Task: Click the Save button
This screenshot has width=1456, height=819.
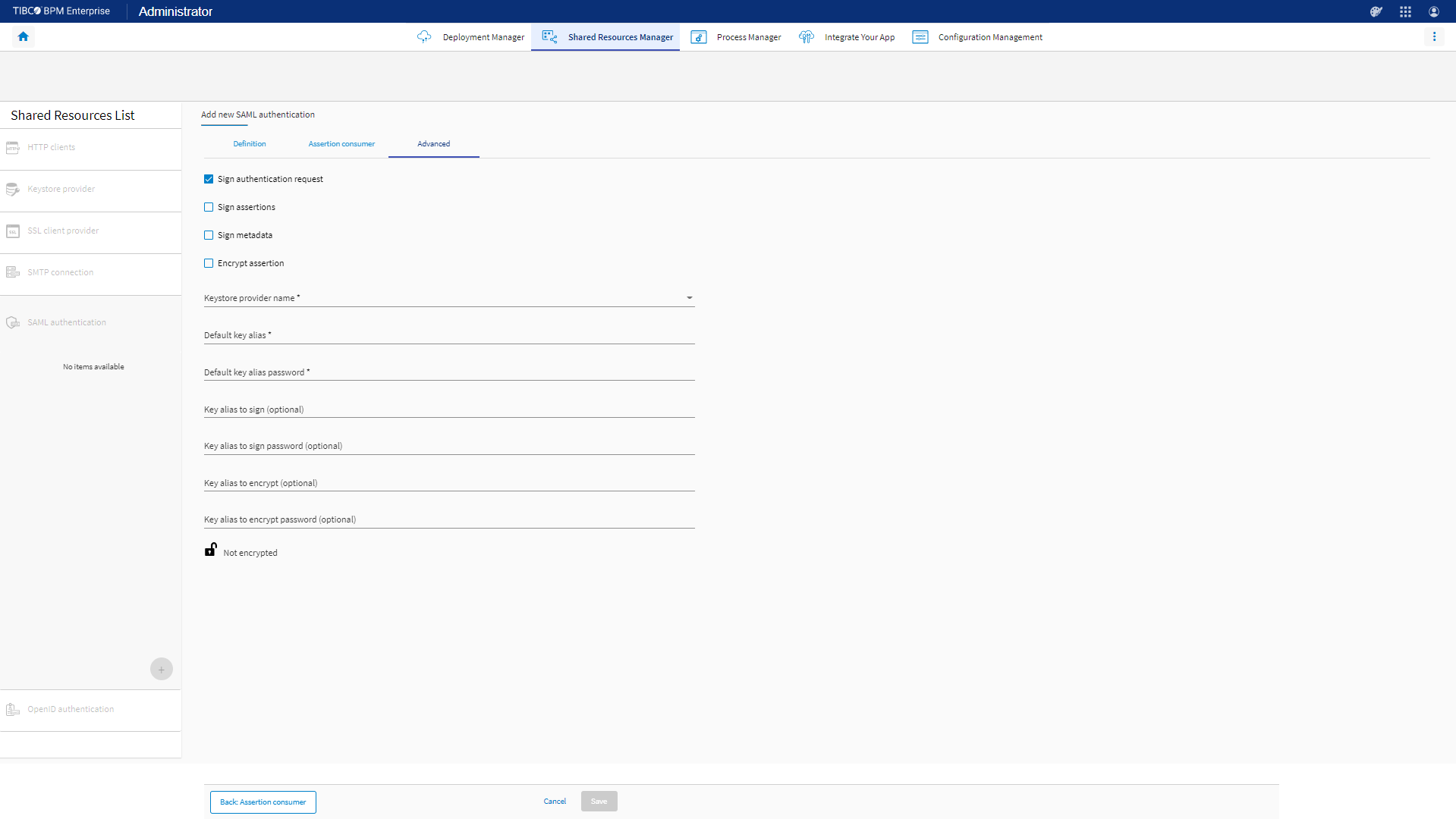Action: [x=599, y=802]
